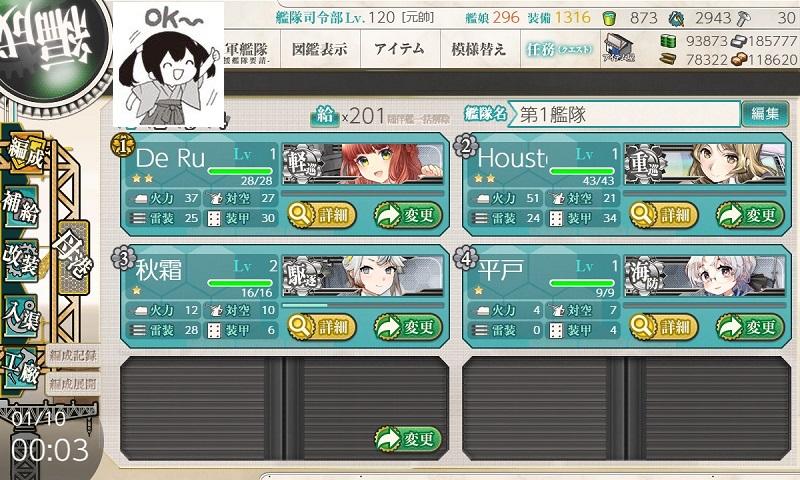Click 詳細 details for De Ruyter
Image resolution: width=800 pixels, height=480 pixels.
322,215
